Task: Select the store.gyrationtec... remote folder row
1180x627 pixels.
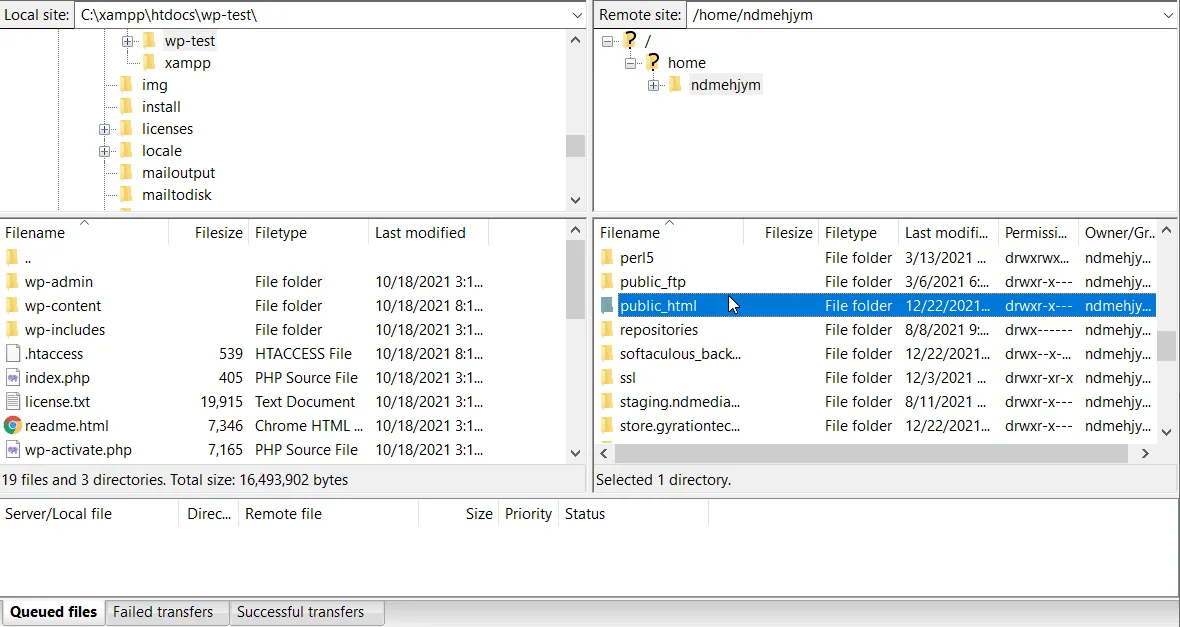Action: [877, 426]
